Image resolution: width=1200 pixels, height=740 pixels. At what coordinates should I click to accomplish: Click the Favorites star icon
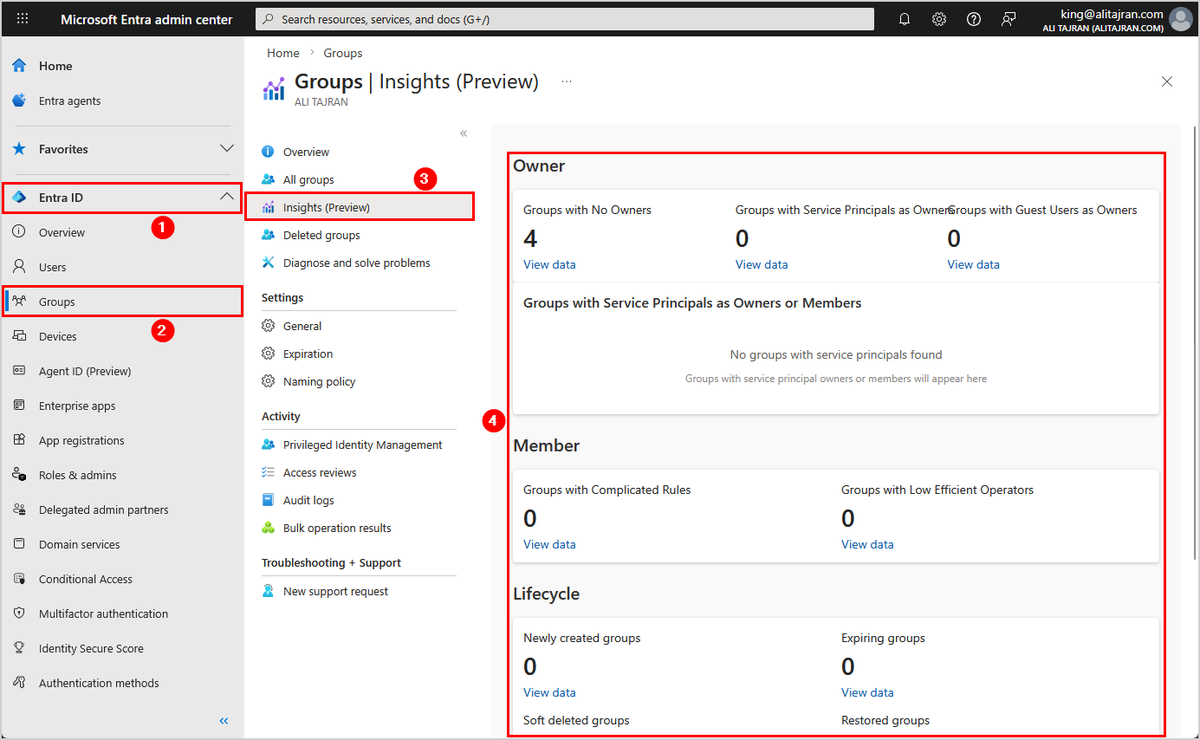19,149
